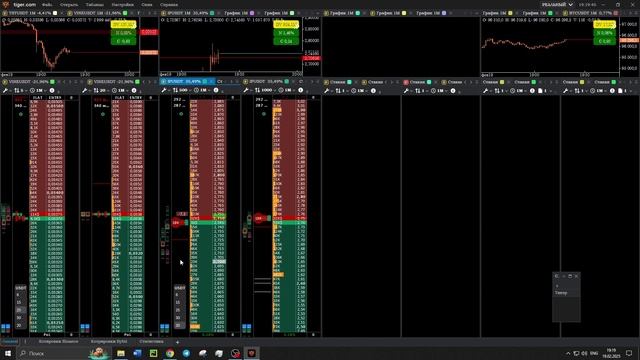Click the teal swatch on IPUSDT 1M chart tab

[212, 13]
